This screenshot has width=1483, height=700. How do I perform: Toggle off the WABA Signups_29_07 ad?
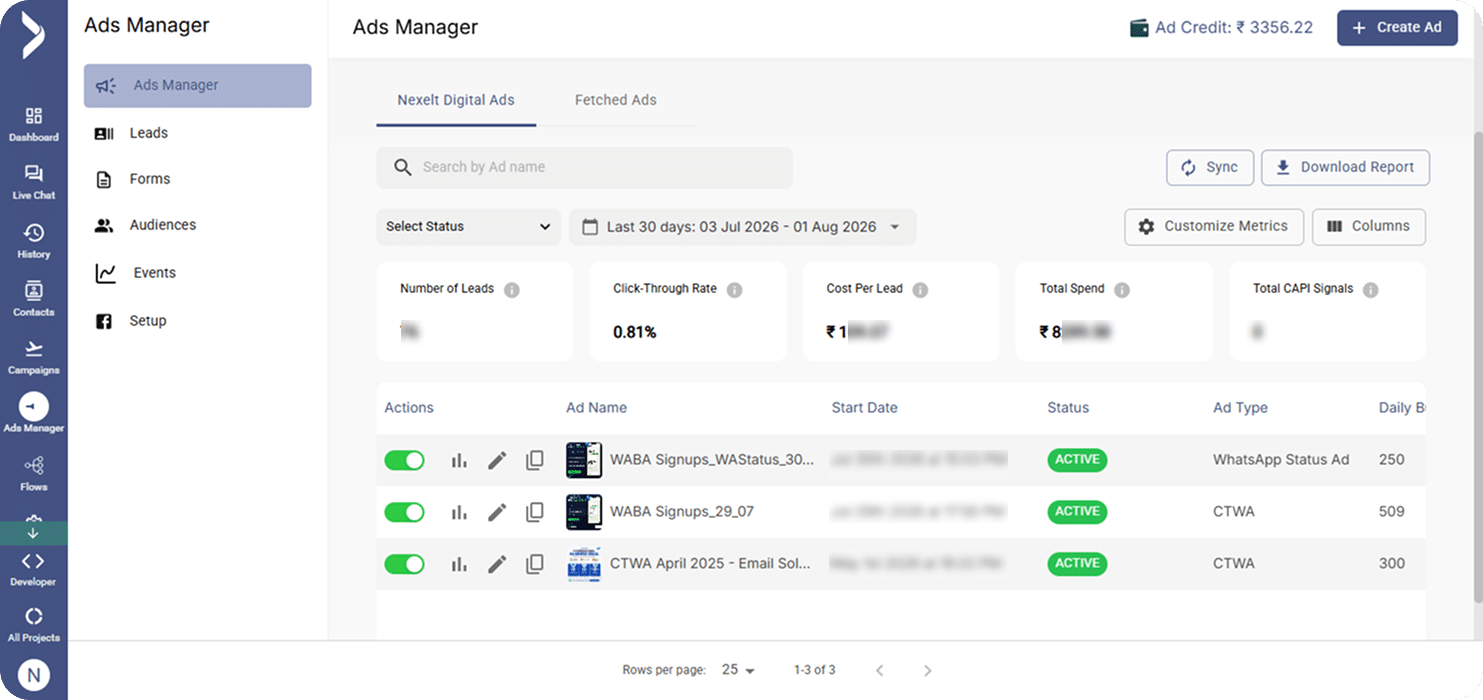click(404, 512)
